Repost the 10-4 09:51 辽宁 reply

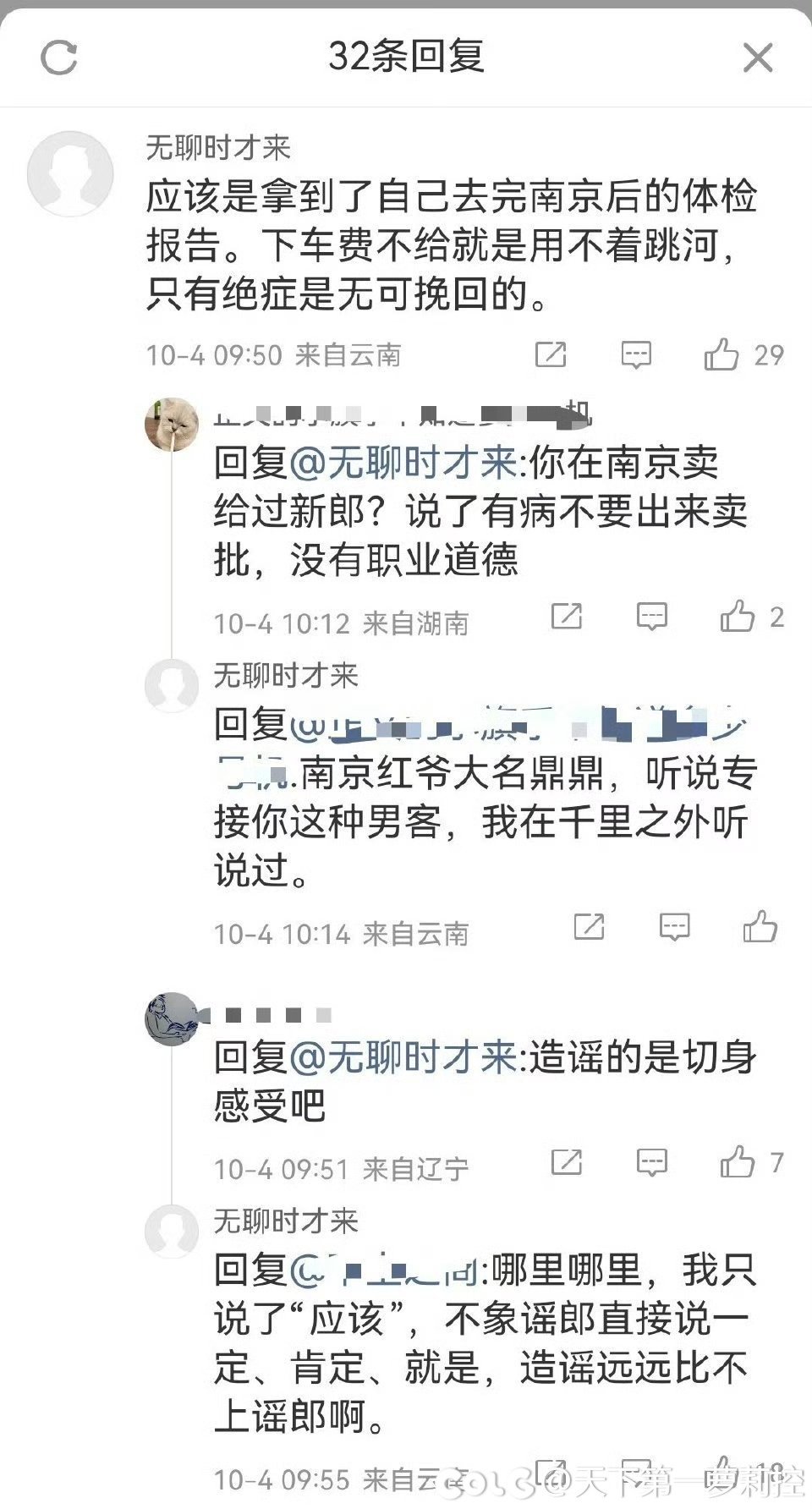(x=567, y=1161)
